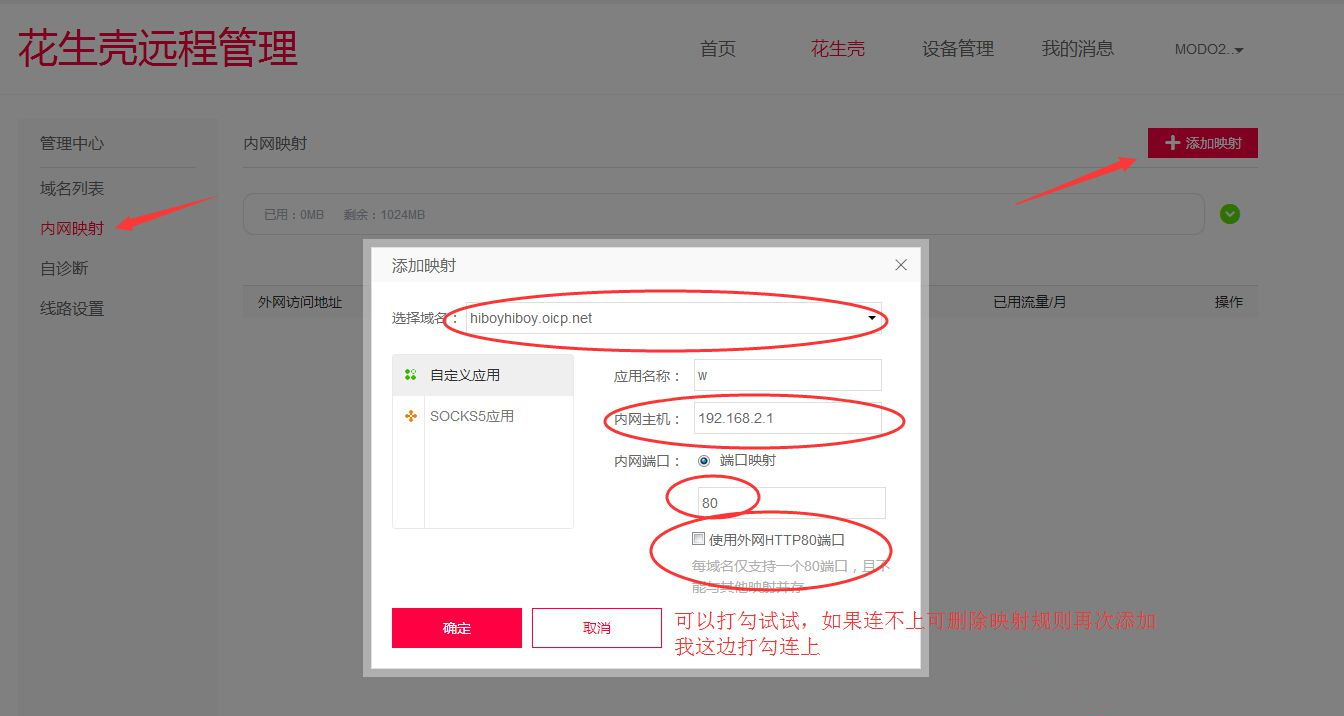Click 添加映射 plus button
The width and height of the screenshot is (1344, 716).
pyautogui.click(x=1203, y=143)
